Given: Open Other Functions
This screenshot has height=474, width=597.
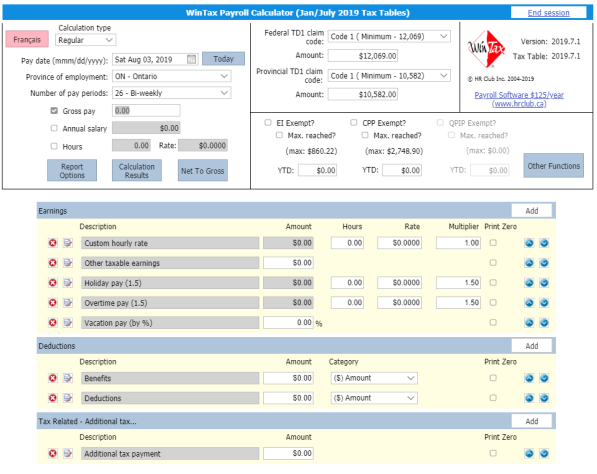Looking at the screenshot, I should tap(554, 166).
